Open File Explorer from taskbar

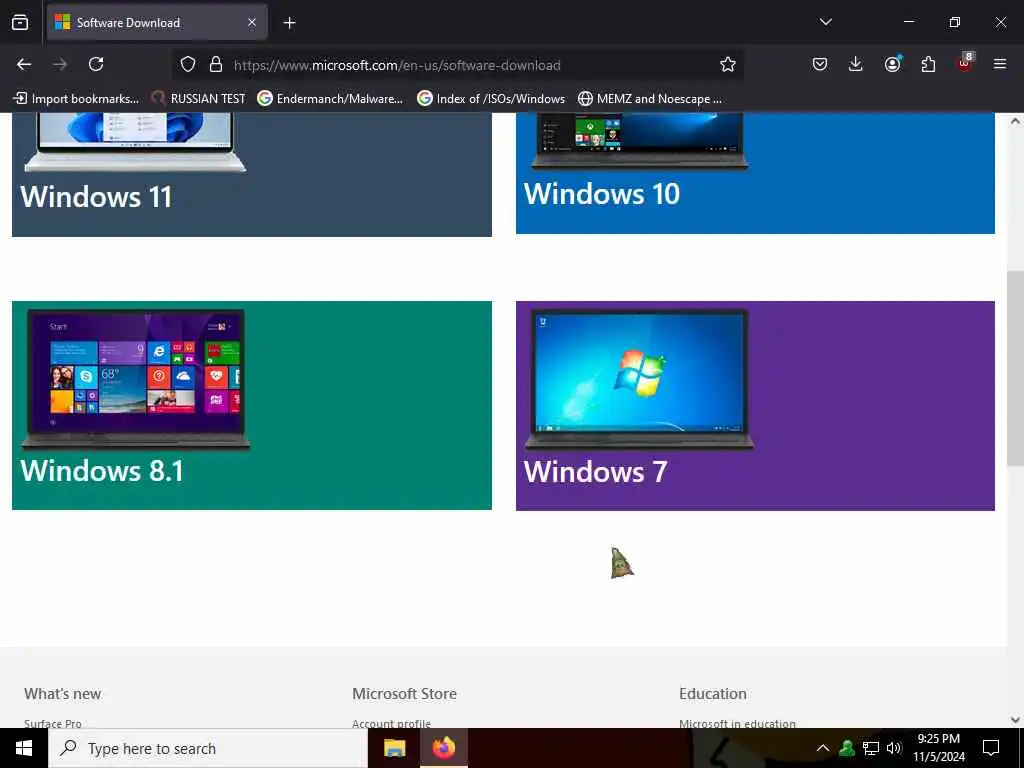pos(394,748)
